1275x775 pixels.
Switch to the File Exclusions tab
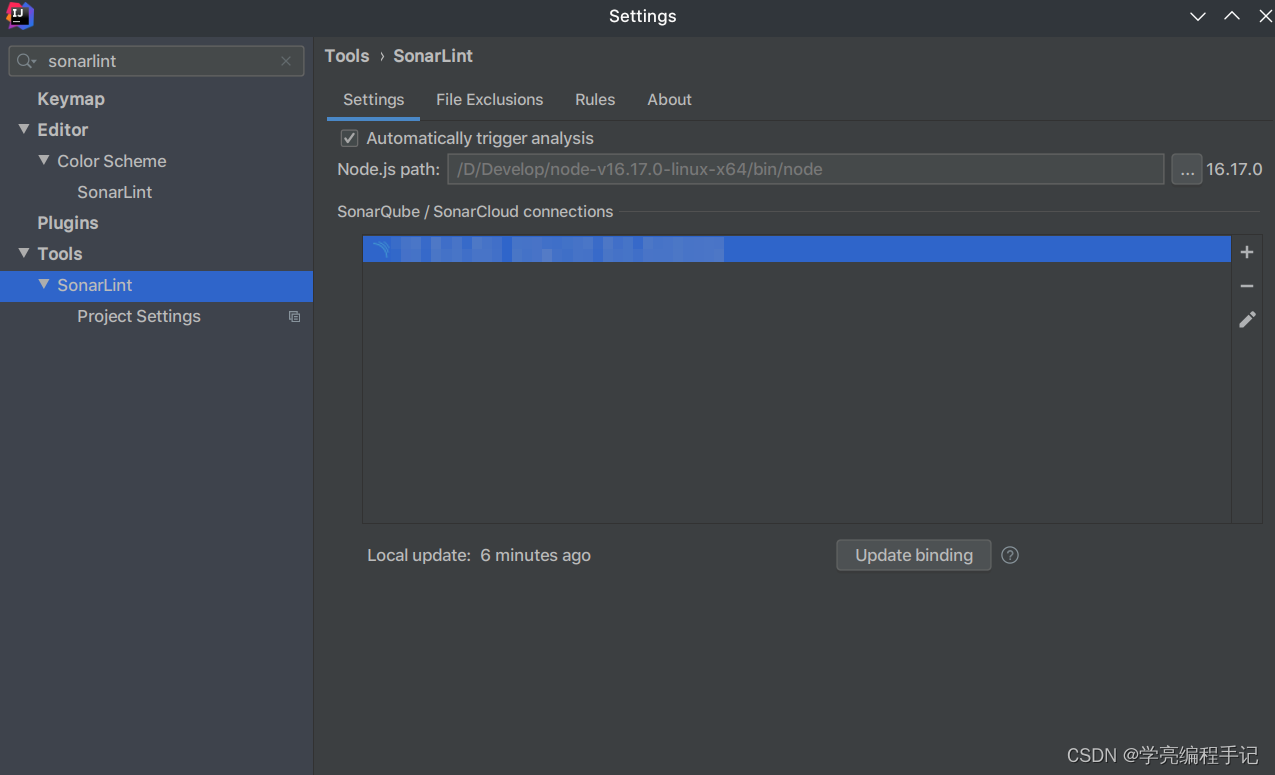489,99
